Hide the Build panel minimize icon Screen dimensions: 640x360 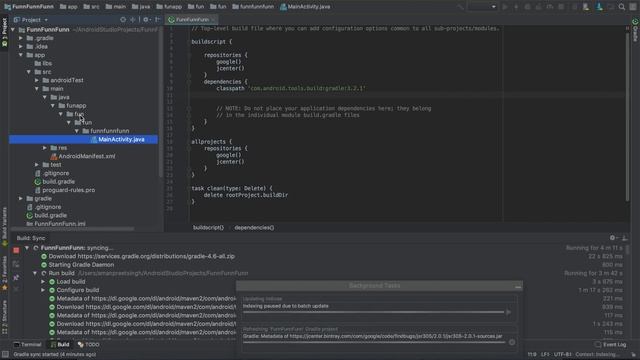pyautogui.click(x=624, y=238)
